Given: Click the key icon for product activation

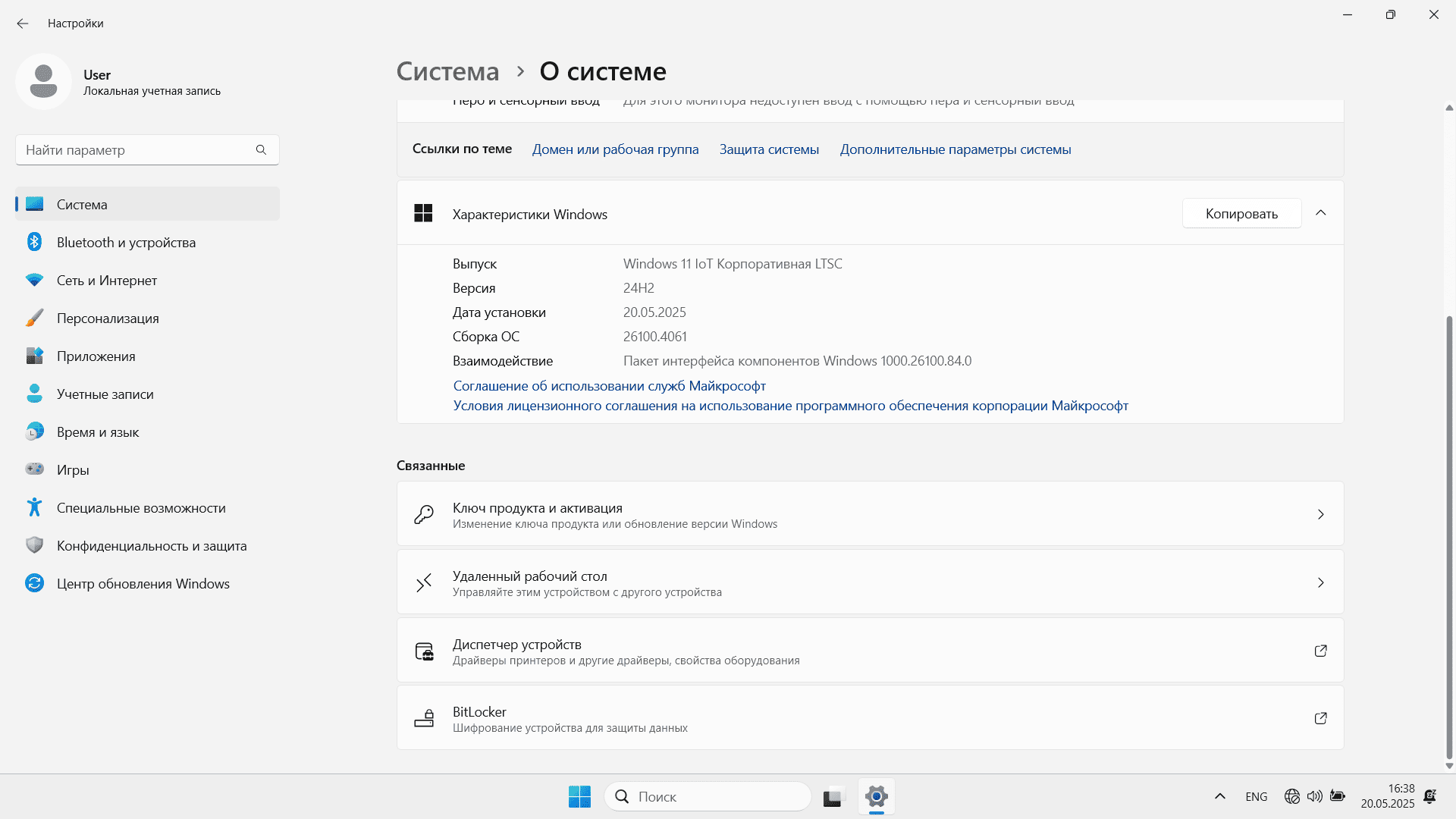Looking at the screenshot, I should click(x=424, y=515).
